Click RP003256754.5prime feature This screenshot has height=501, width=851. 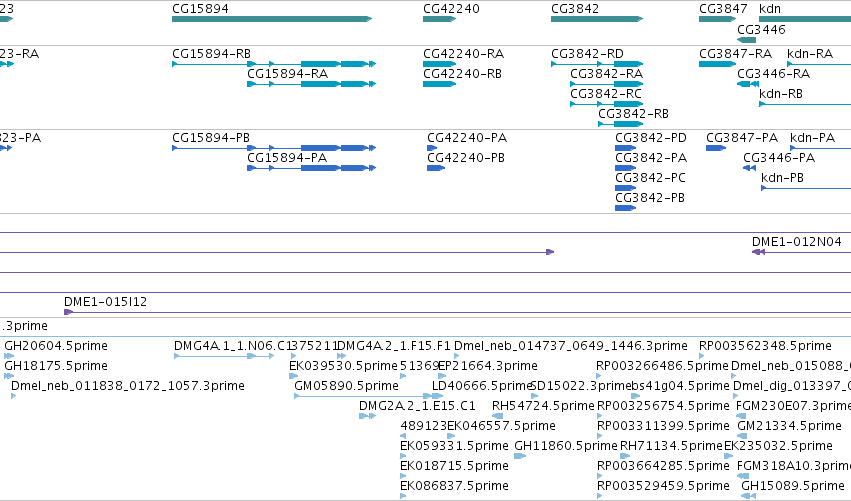tap(600, 416)
